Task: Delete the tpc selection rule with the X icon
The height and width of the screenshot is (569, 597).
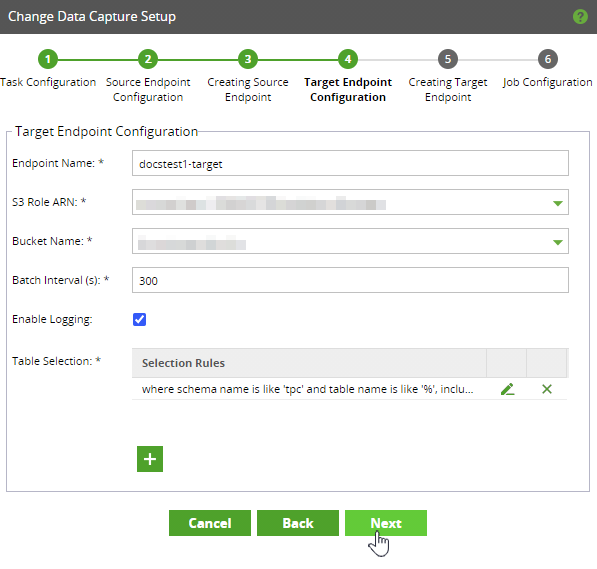Action: pos(547,389)
